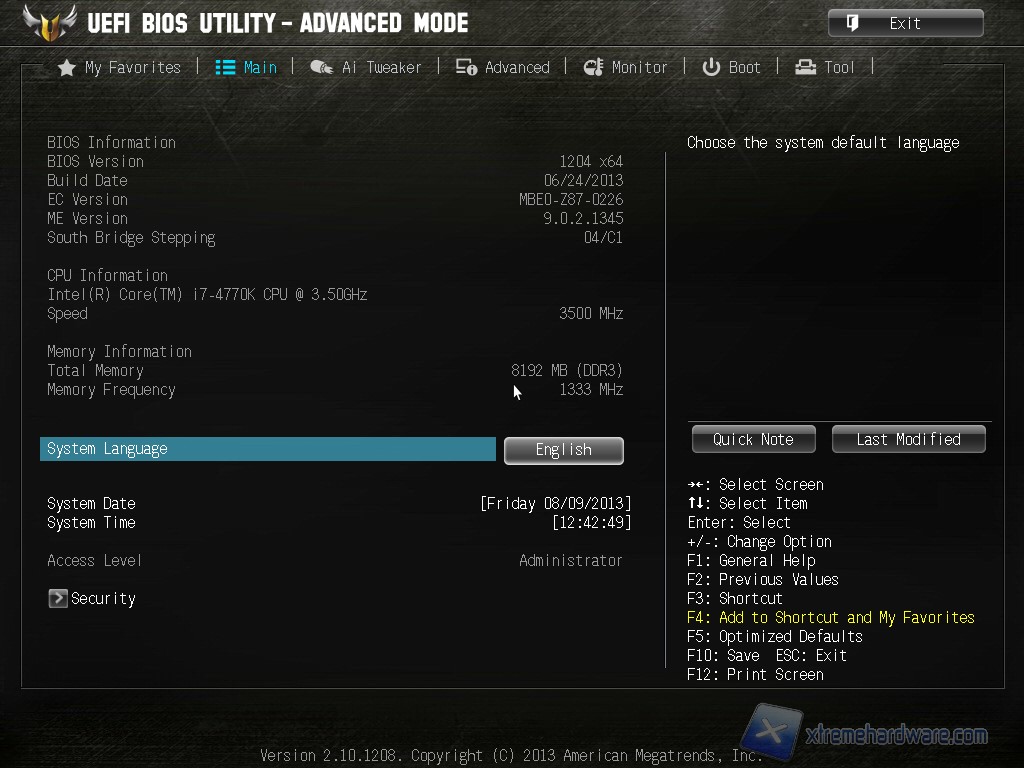Screen dimensions: 1024x768
Task: Click the Quick Note button
Action: coord(754,439)
